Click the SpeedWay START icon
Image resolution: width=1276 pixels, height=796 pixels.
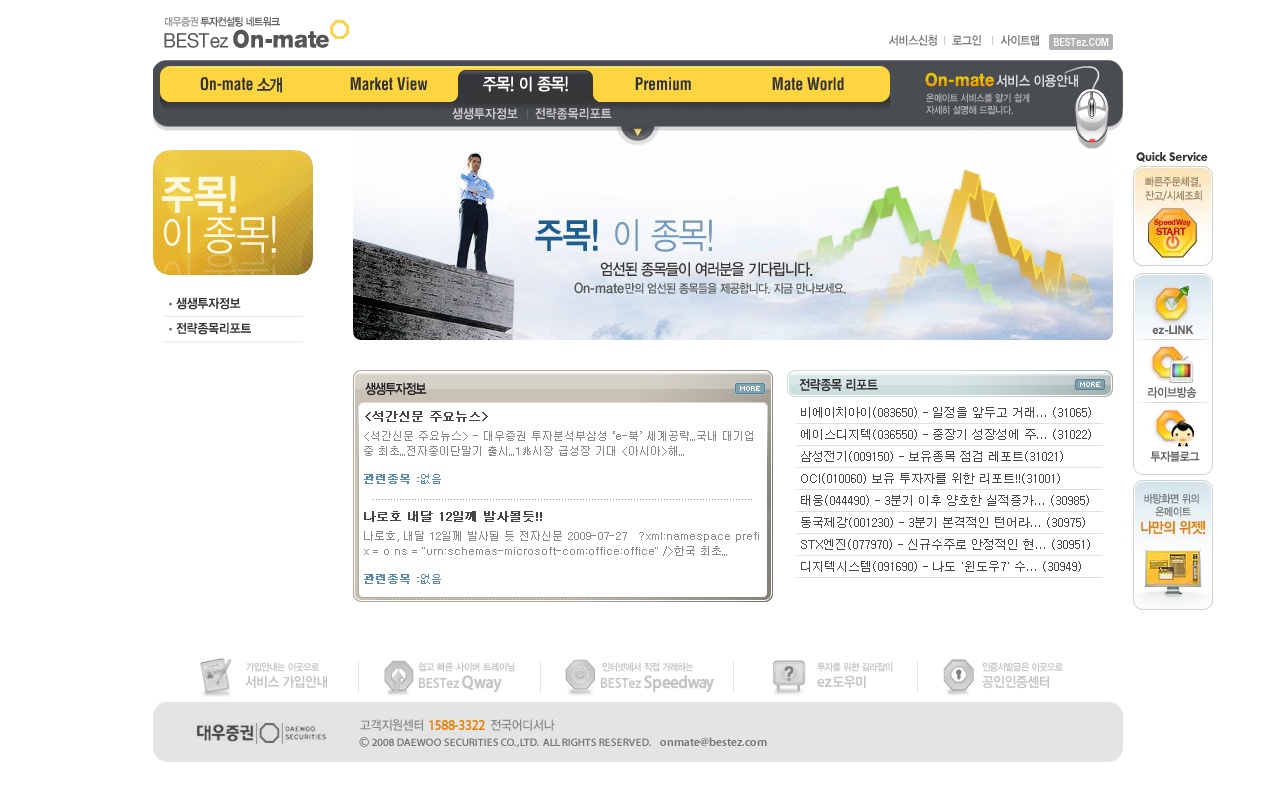(x=1172, y=232)
